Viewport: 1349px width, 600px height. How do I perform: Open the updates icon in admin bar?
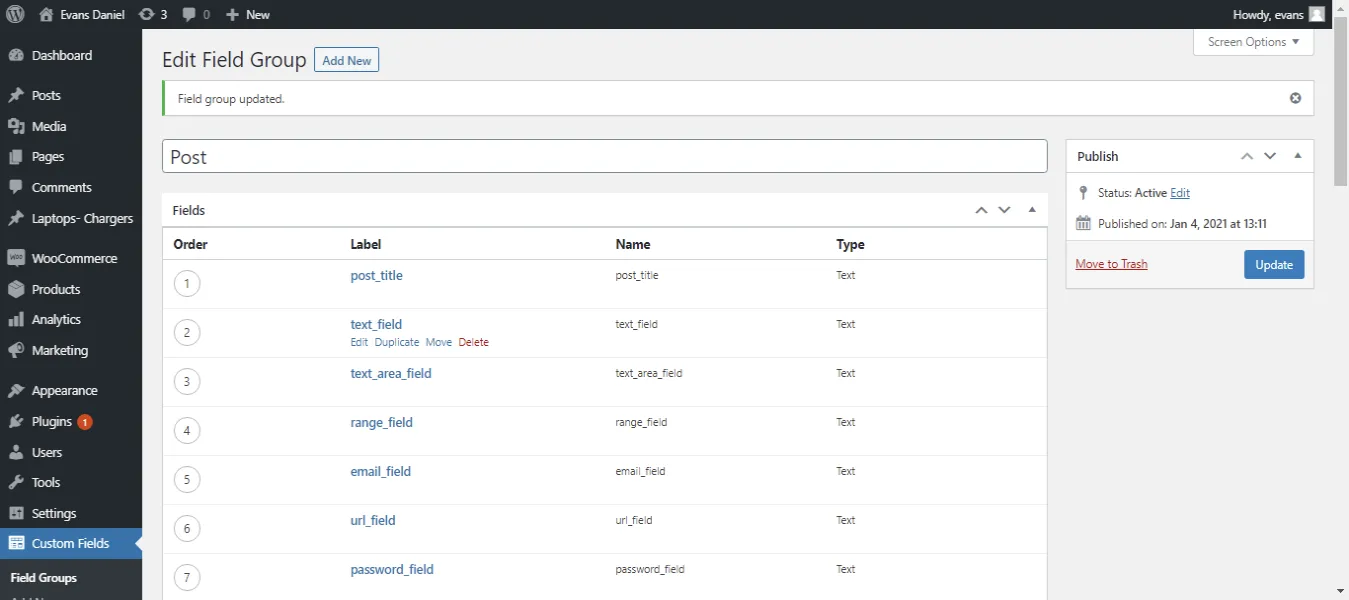tap(146, 14)
